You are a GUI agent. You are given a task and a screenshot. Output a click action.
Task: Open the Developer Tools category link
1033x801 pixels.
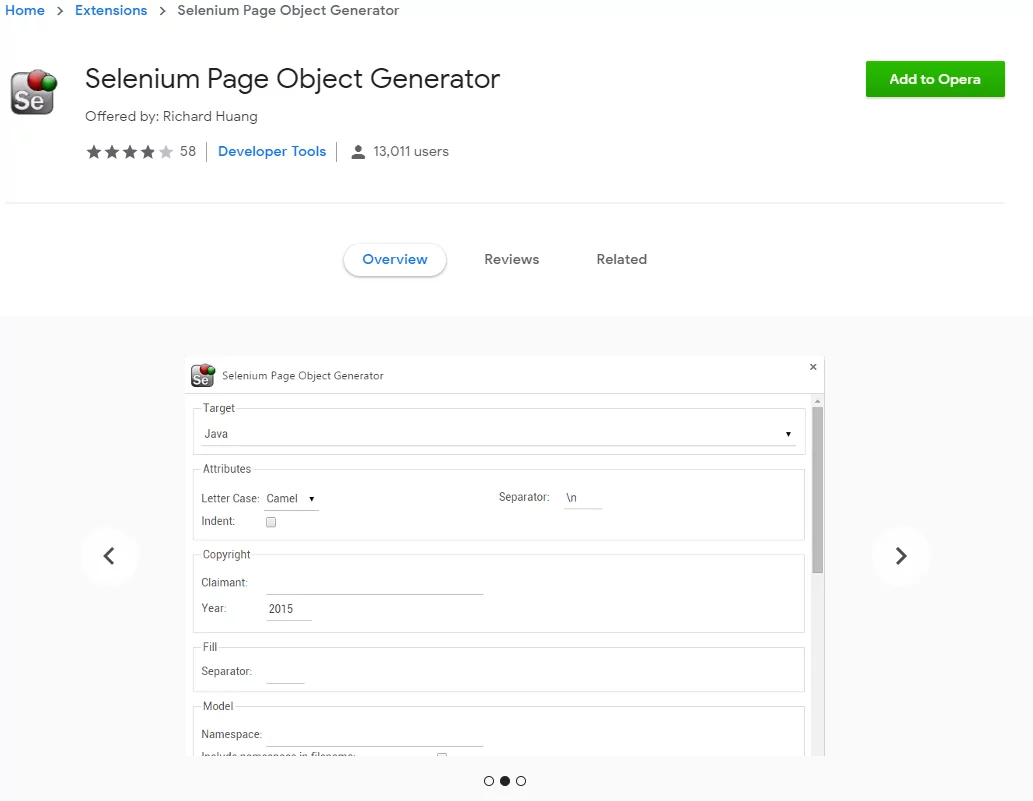click(271, 152)
